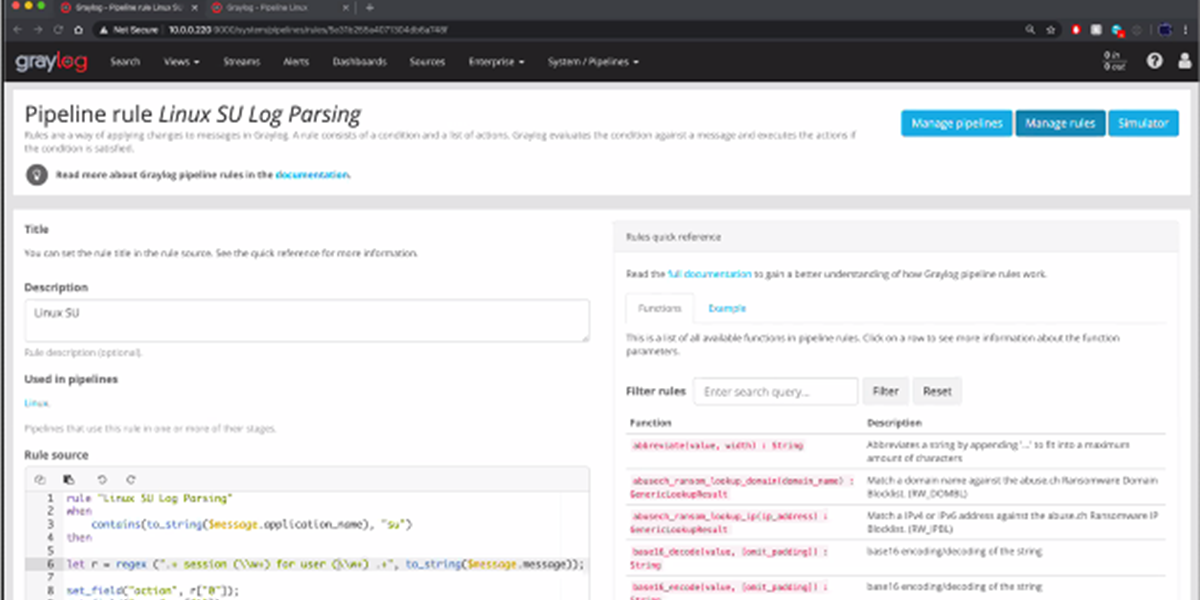Click the copy icon in rule source toolbar
This screenshot has height=600, width=1200.
tap(40, 480)
